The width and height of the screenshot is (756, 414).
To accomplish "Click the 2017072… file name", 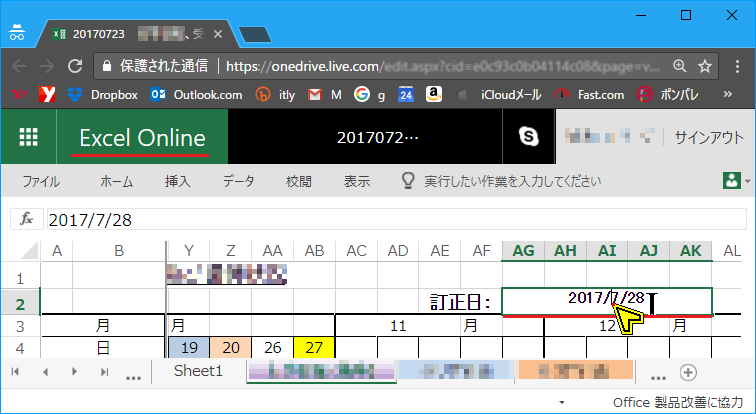I will click(x=378, y=137).
